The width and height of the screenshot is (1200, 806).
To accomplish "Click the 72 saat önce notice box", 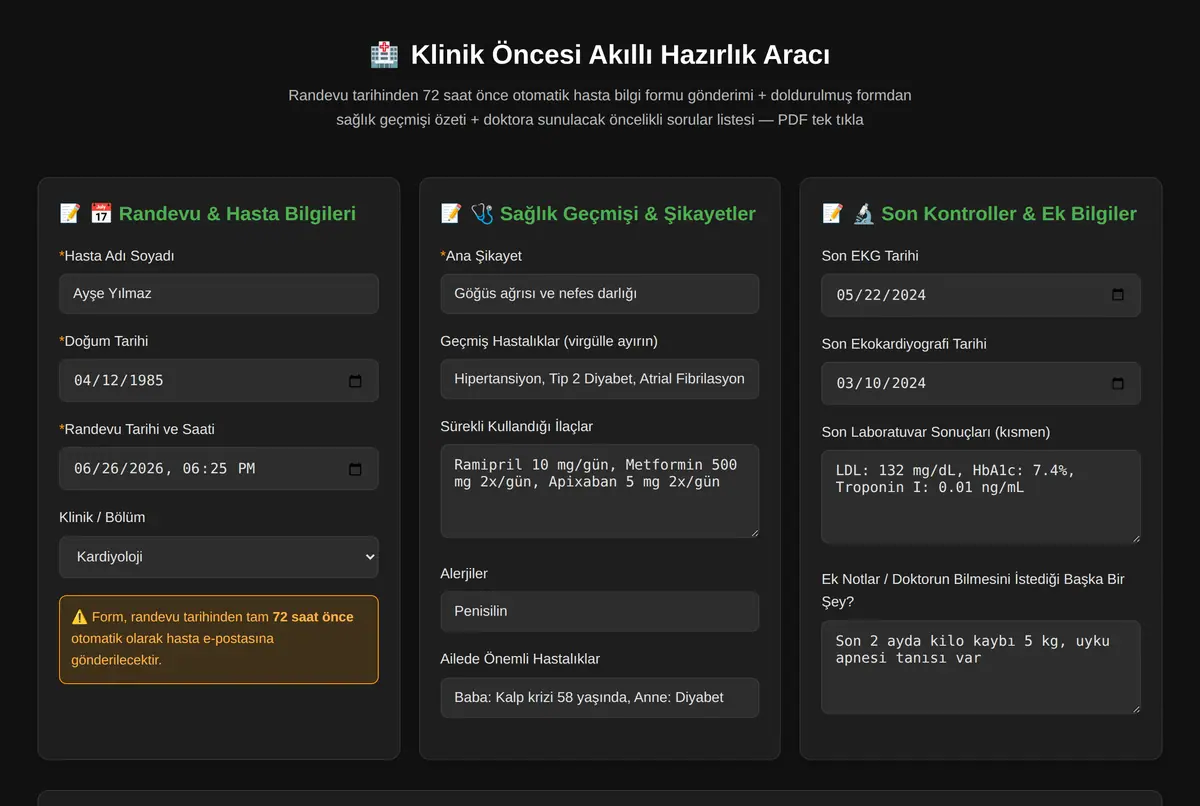I will (219, 640).
